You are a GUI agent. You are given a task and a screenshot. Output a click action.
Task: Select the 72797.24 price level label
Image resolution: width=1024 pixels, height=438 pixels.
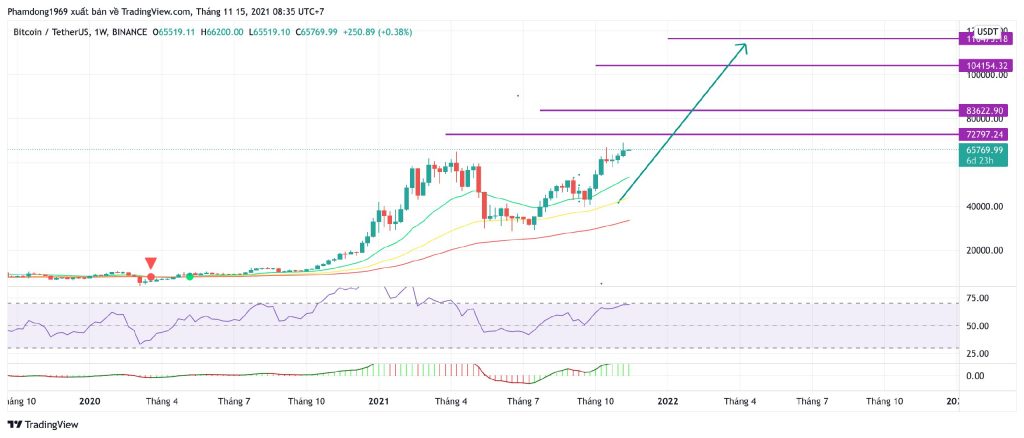click(x=985, y=134)
